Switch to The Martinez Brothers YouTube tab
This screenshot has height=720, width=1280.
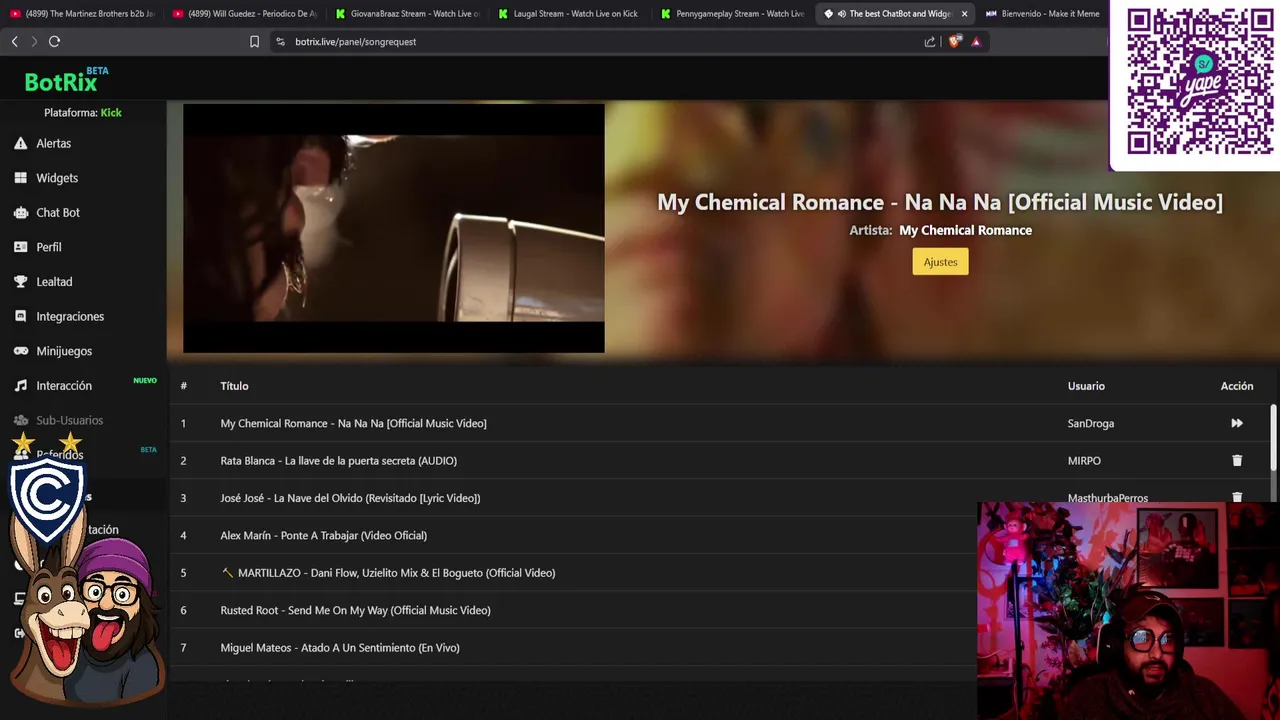tap(82, 14)
